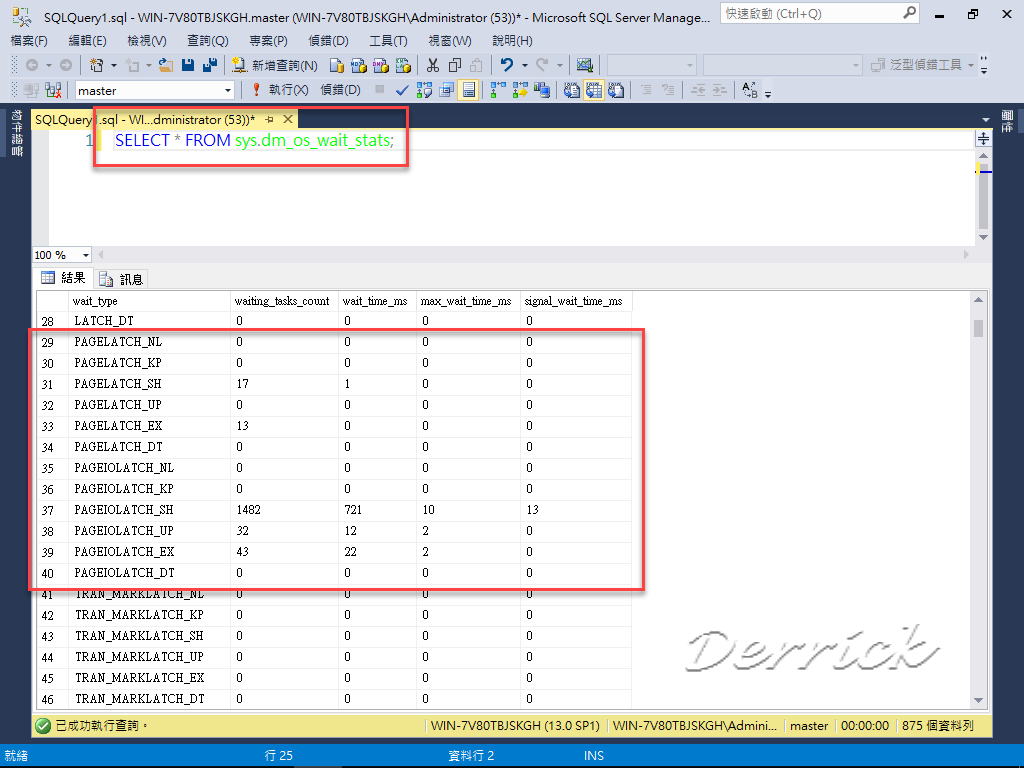Start debugging with 偵錯(D)
The height and width of the screenshot is (768, 1024).
click(340, 90)
